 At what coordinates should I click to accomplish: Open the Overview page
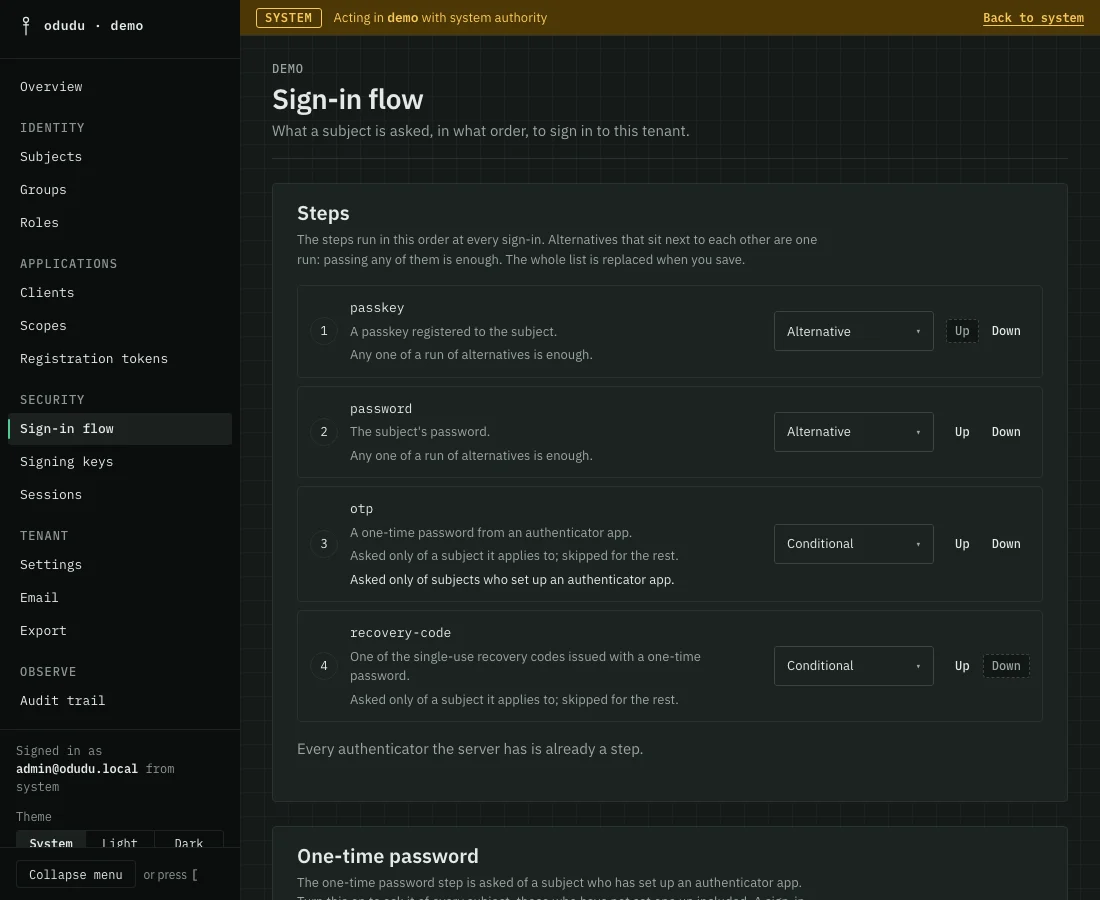pyautogui.click(x=51, y=86)
